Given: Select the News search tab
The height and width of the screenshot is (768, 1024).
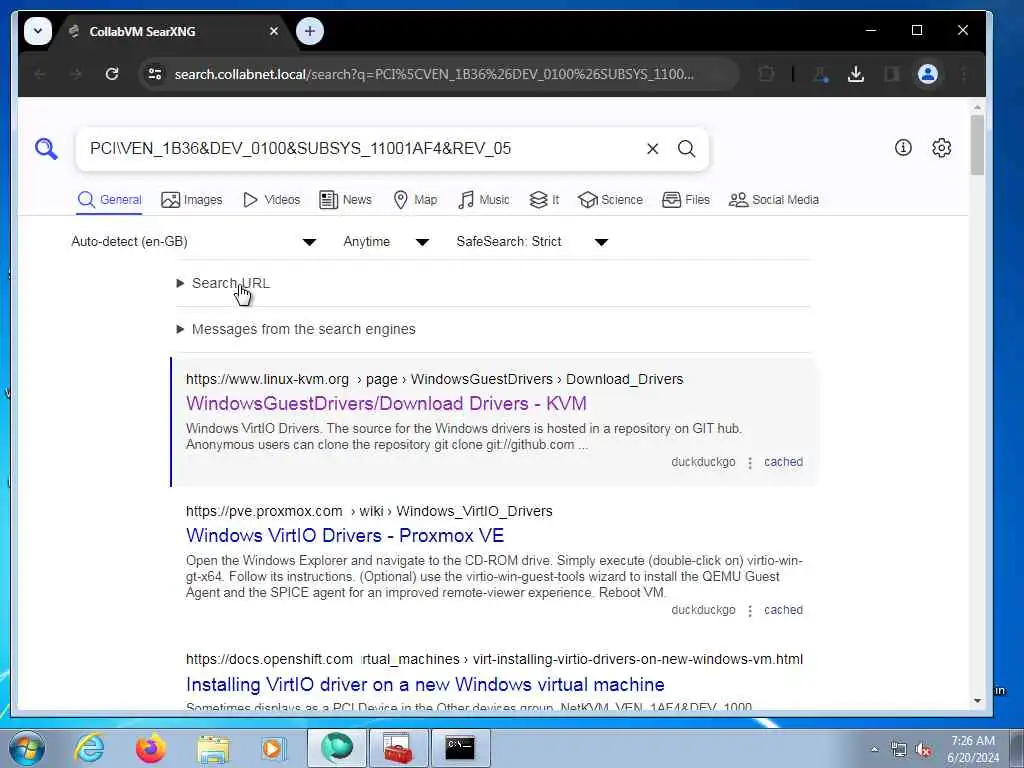Looking at the screenshot, I should (x=345, y=200).
